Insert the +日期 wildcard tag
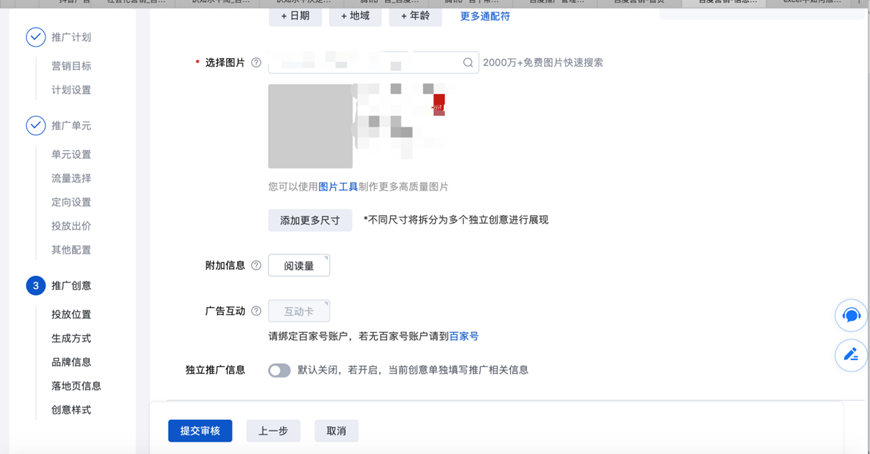The height and width of the screenshot is (454, 870). tap(295, 16)
